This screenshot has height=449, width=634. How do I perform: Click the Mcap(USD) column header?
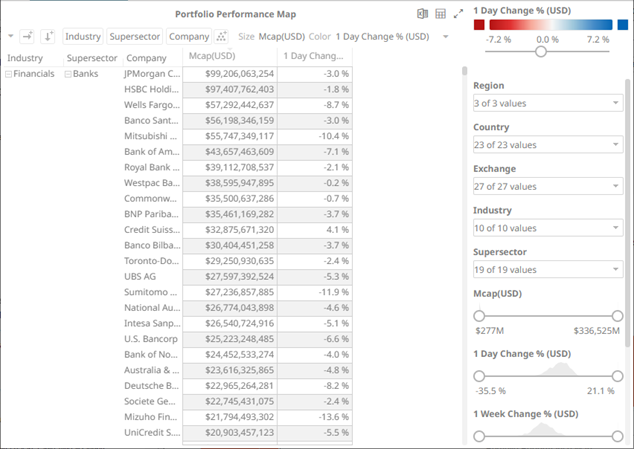pyautogui.click(x=231, y=57)
